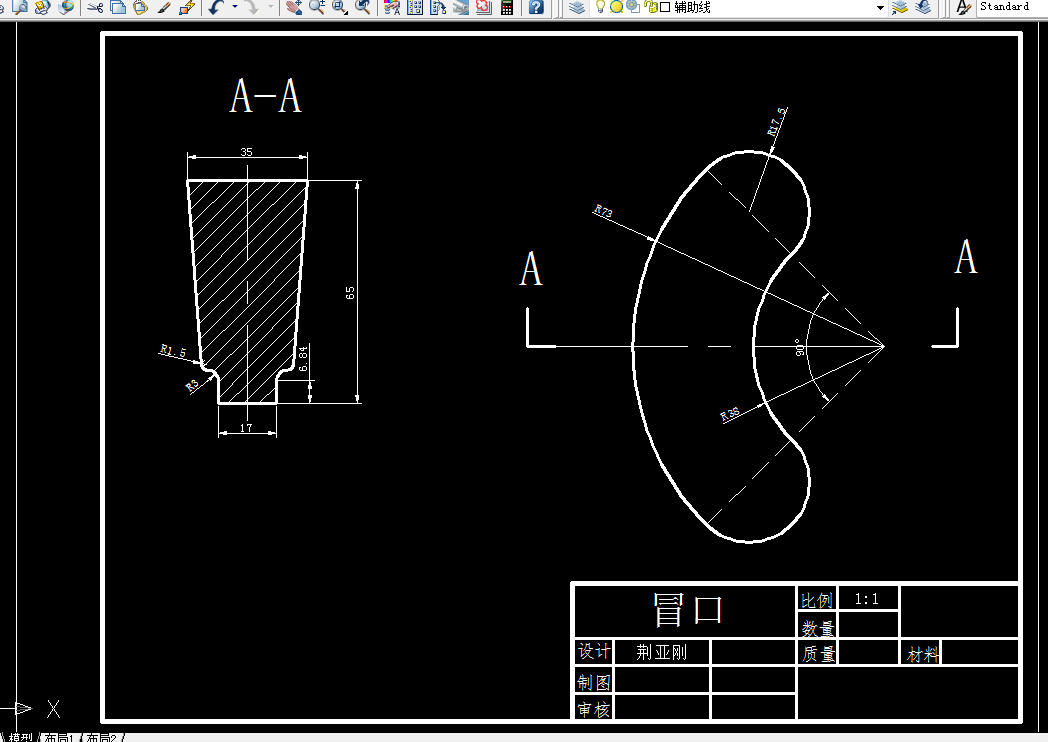Click the Layer Previous icon
This screenshot has width=1048, height=742.
(x=923, y=7)
